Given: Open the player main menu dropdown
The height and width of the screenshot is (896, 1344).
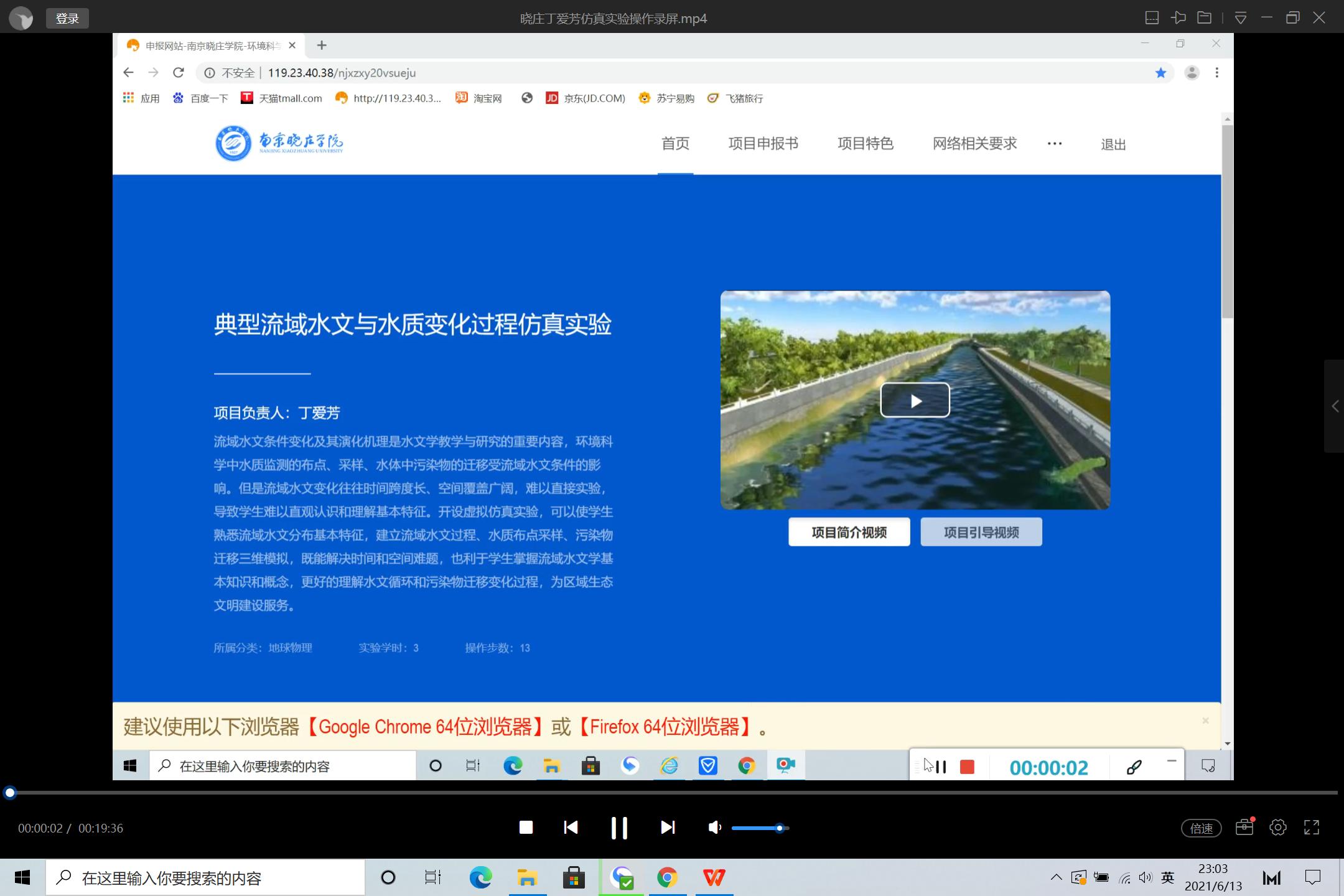Looking at the screenshot, I should point(1241,18).
